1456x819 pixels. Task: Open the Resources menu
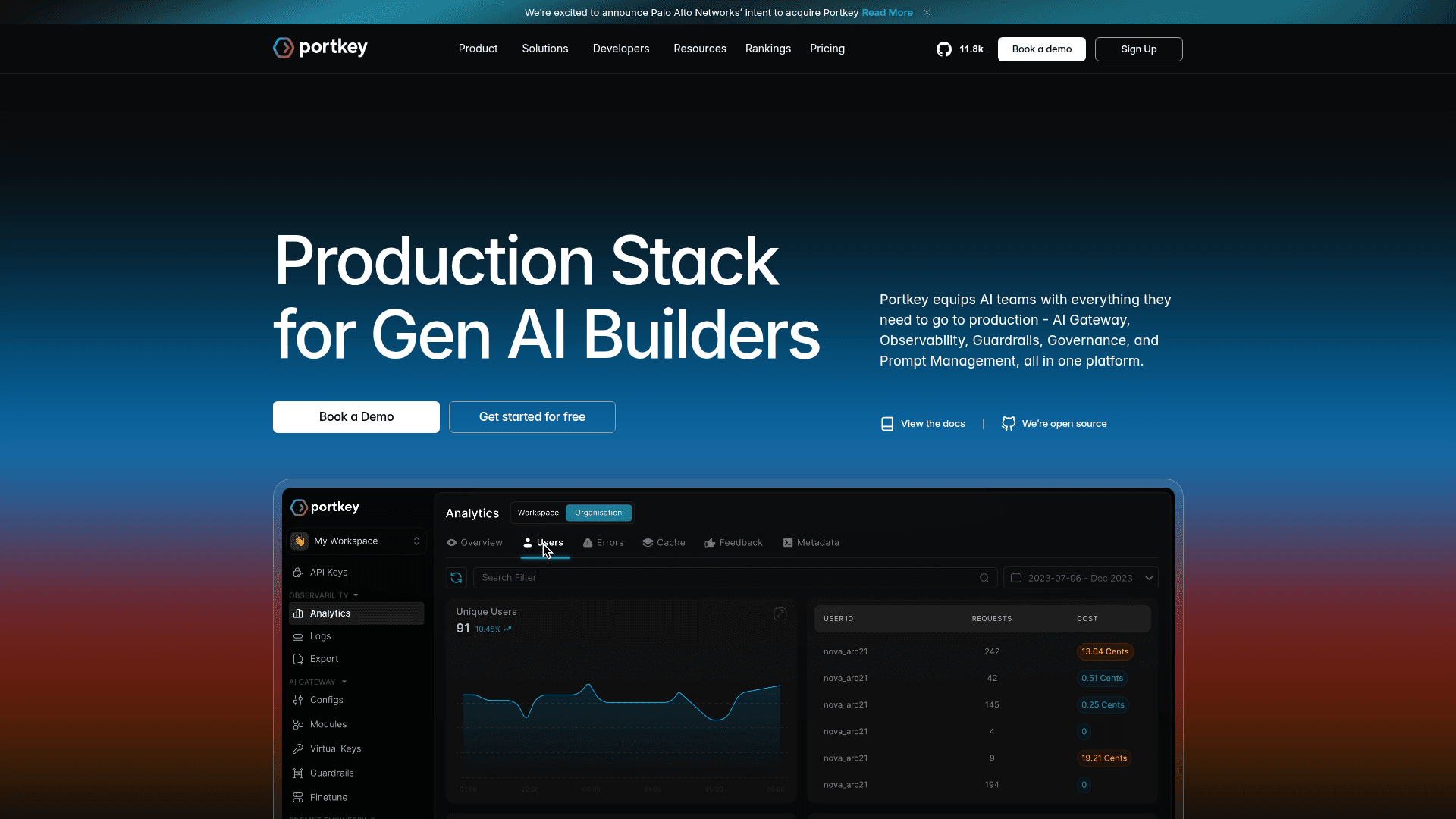point(700,49)
